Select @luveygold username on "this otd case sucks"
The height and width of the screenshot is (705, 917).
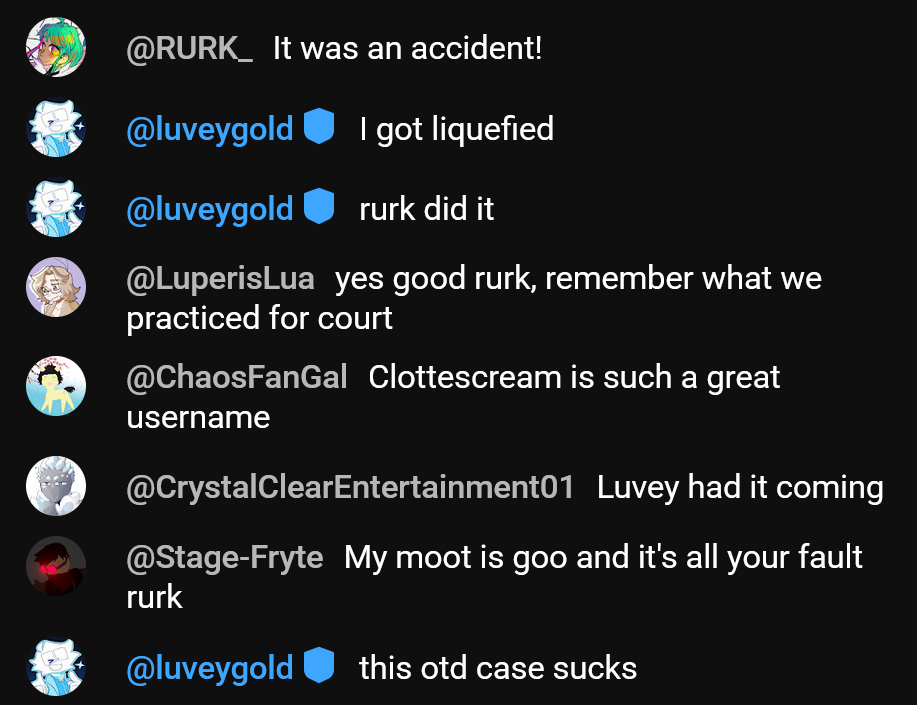[210, 668]
